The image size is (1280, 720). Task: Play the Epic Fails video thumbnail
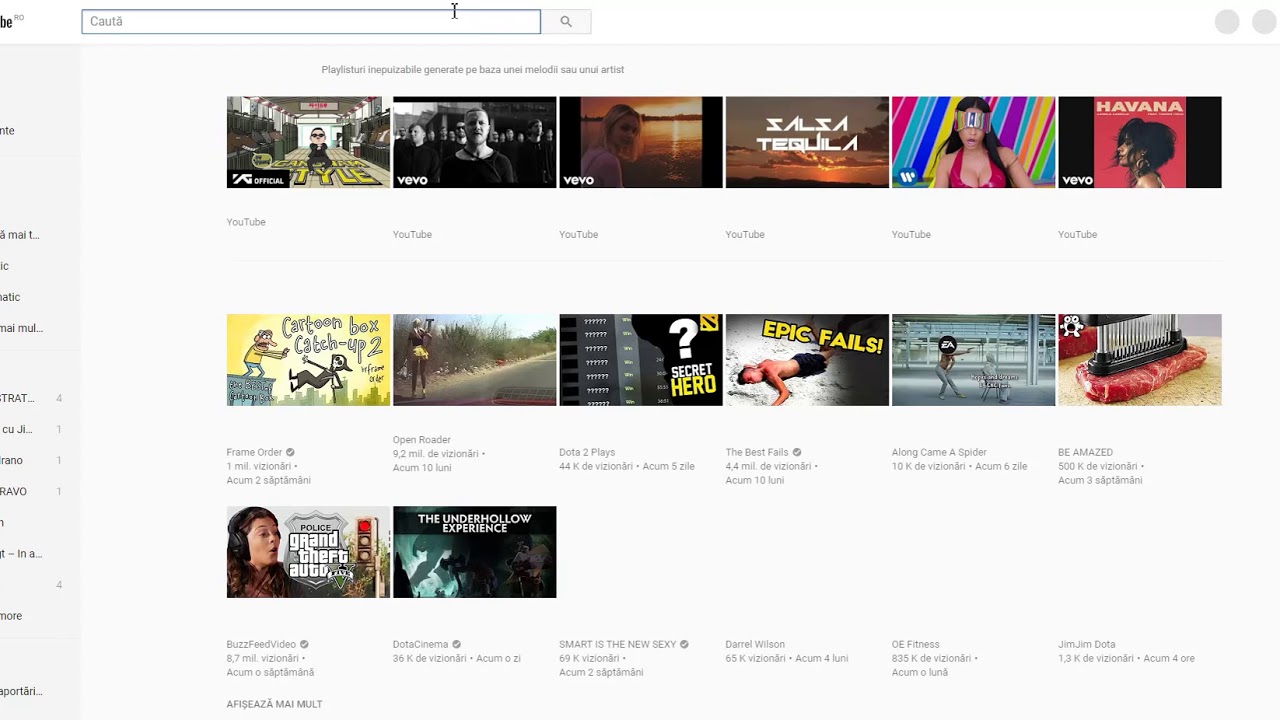(x=807, y=360)
